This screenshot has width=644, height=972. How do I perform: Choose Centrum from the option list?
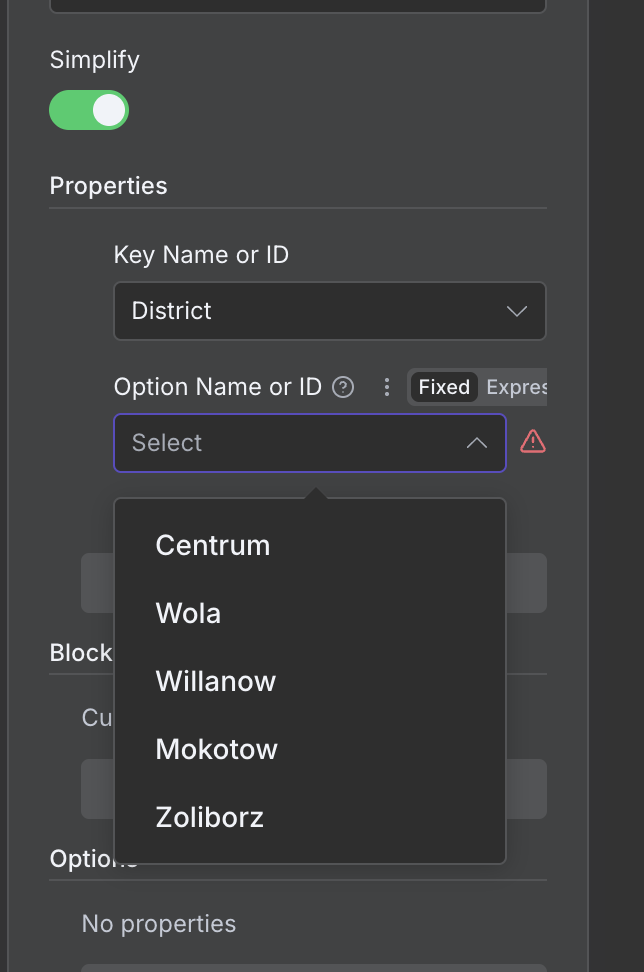[x=213, y=545]
